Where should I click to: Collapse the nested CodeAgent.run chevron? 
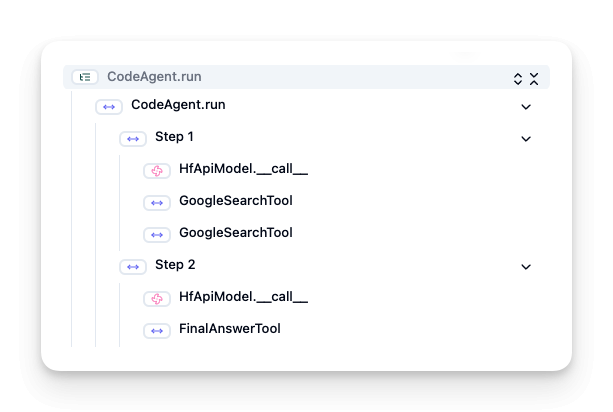[x=526, y=107]
